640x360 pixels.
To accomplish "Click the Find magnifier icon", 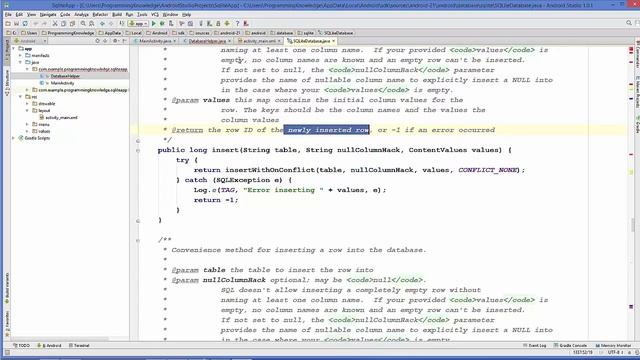I will click(x=83, y=24).
